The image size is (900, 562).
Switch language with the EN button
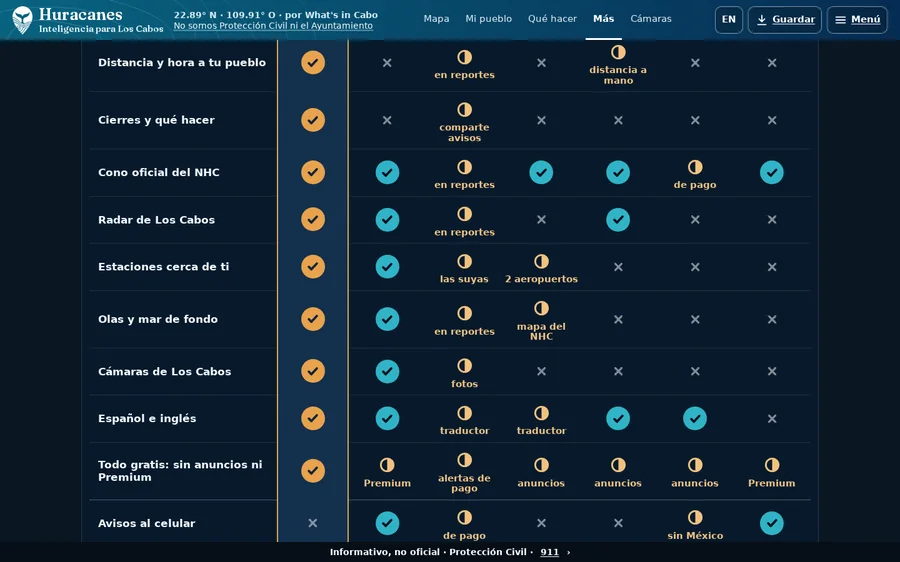click(729, 20)
